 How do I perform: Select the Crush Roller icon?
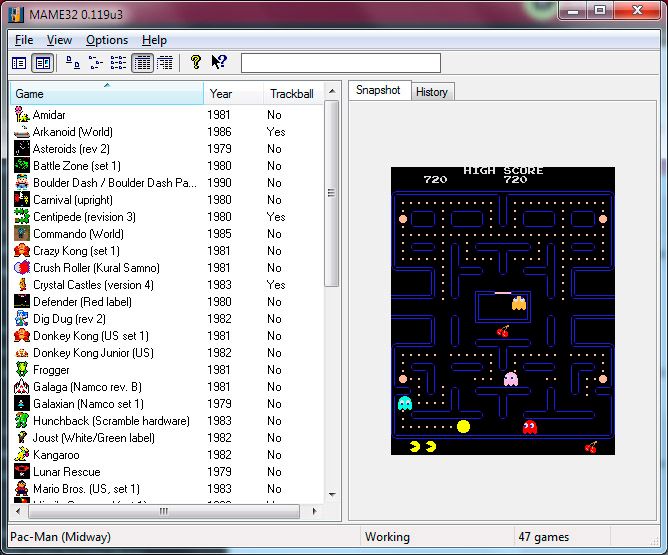point(22,268)
